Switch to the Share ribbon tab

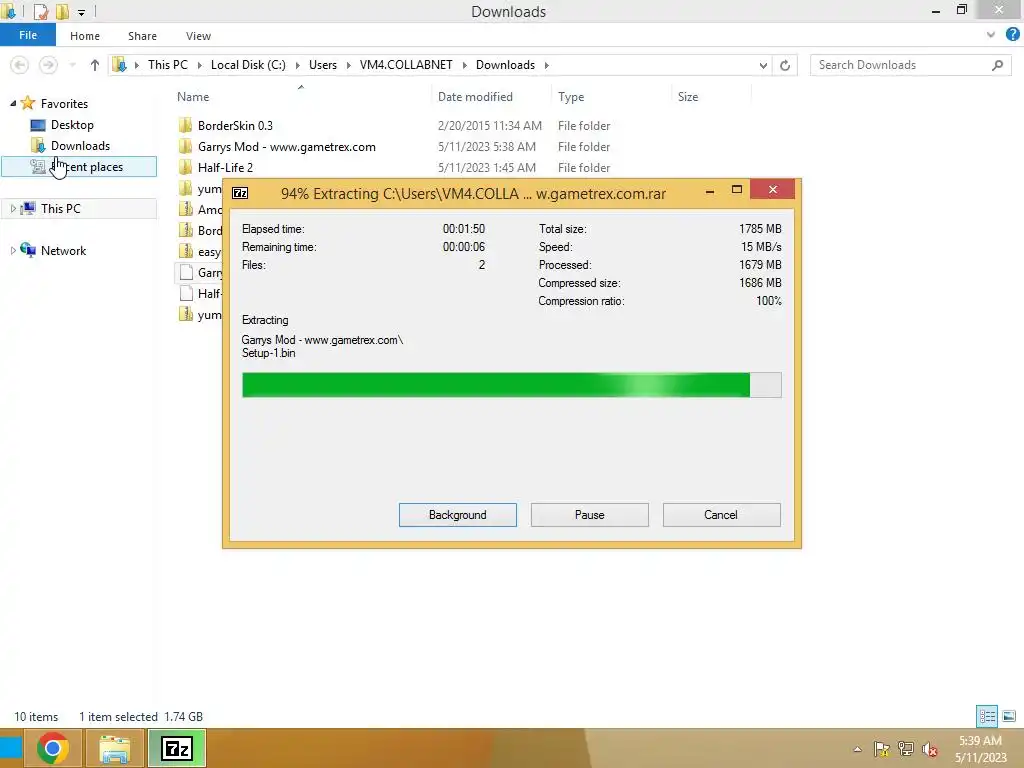pos(142,36)
